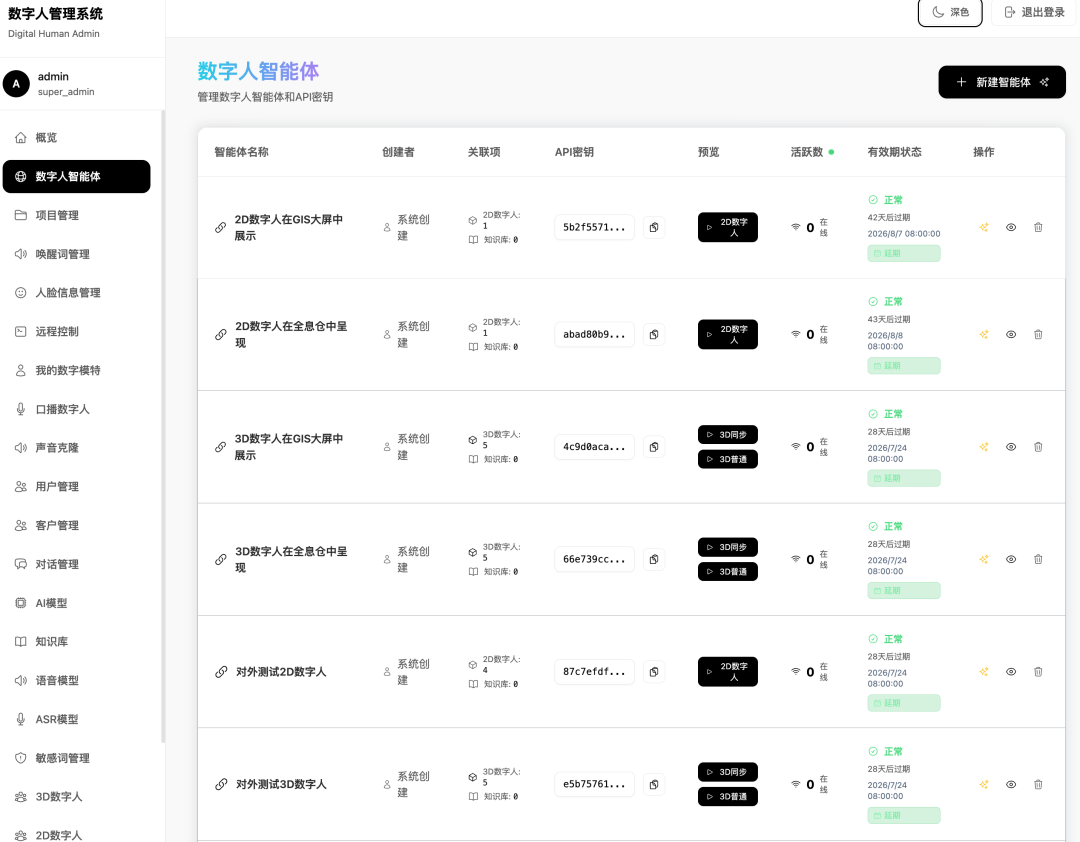Navigate to 用户管理

tap(76, 486)
